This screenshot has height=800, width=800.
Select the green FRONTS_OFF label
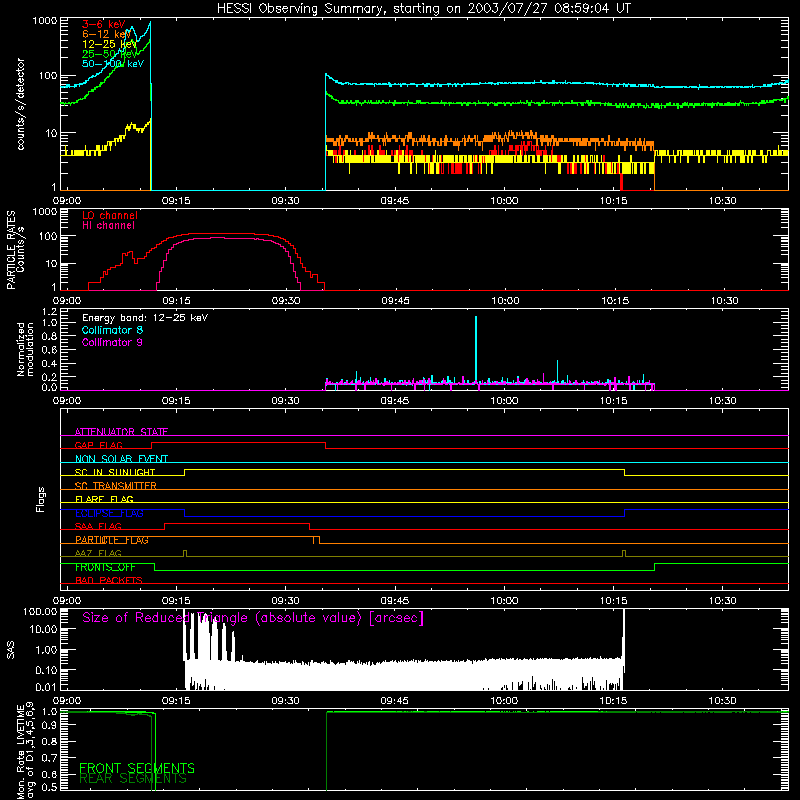105,567
